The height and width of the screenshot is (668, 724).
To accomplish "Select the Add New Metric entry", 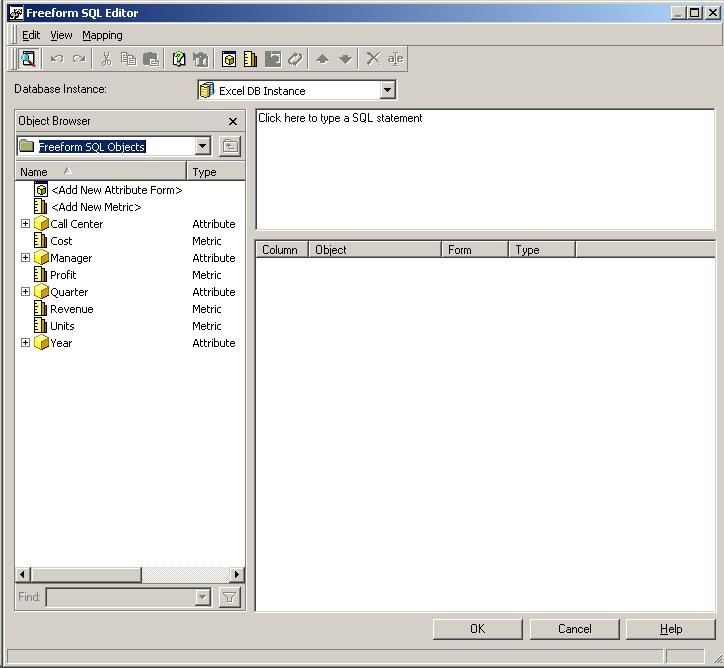I will tap(96, 207).
